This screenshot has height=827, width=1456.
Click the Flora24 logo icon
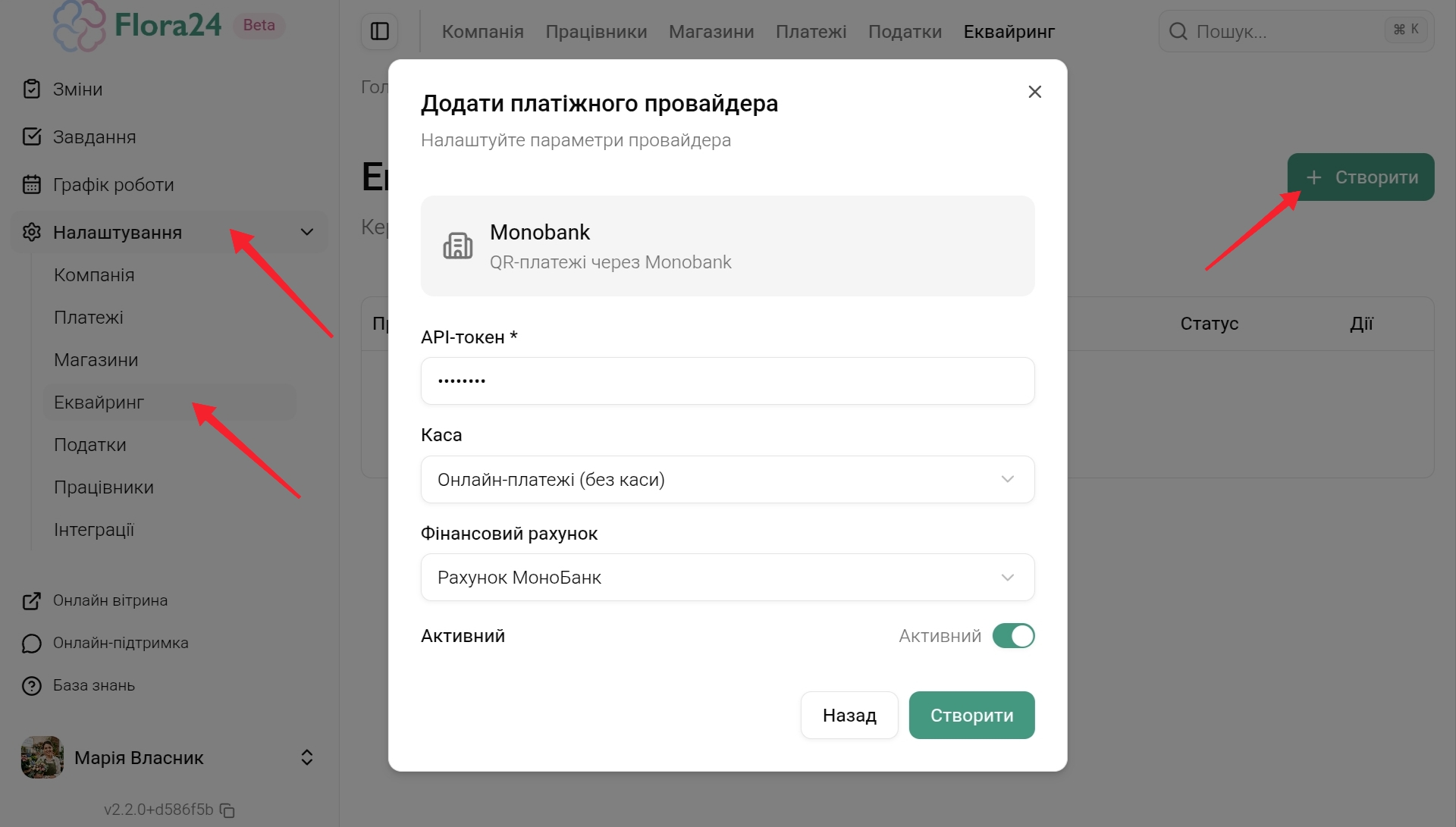click(x=79, y=26)
